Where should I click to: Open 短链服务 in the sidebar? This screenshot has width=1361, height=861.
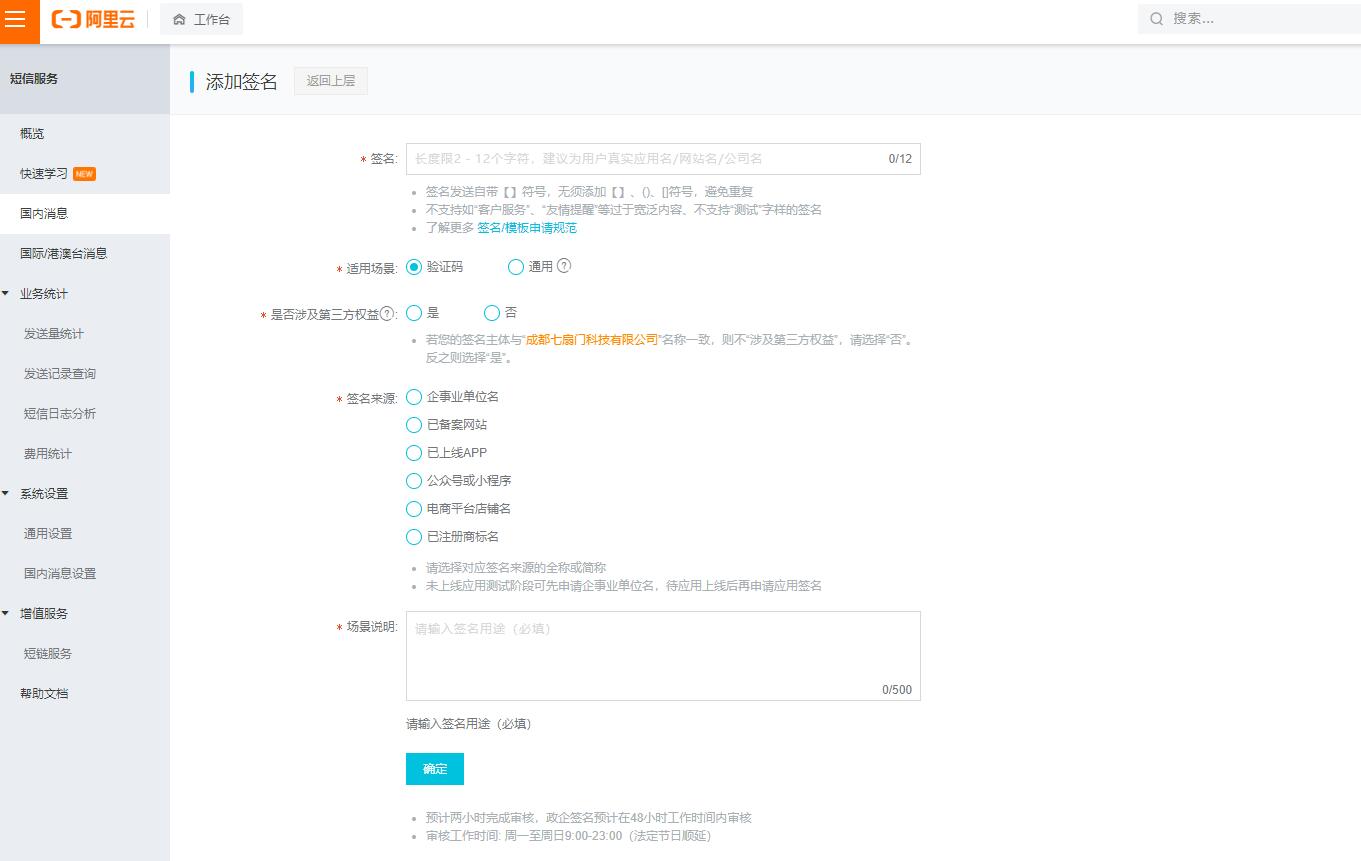coord(85,654)
